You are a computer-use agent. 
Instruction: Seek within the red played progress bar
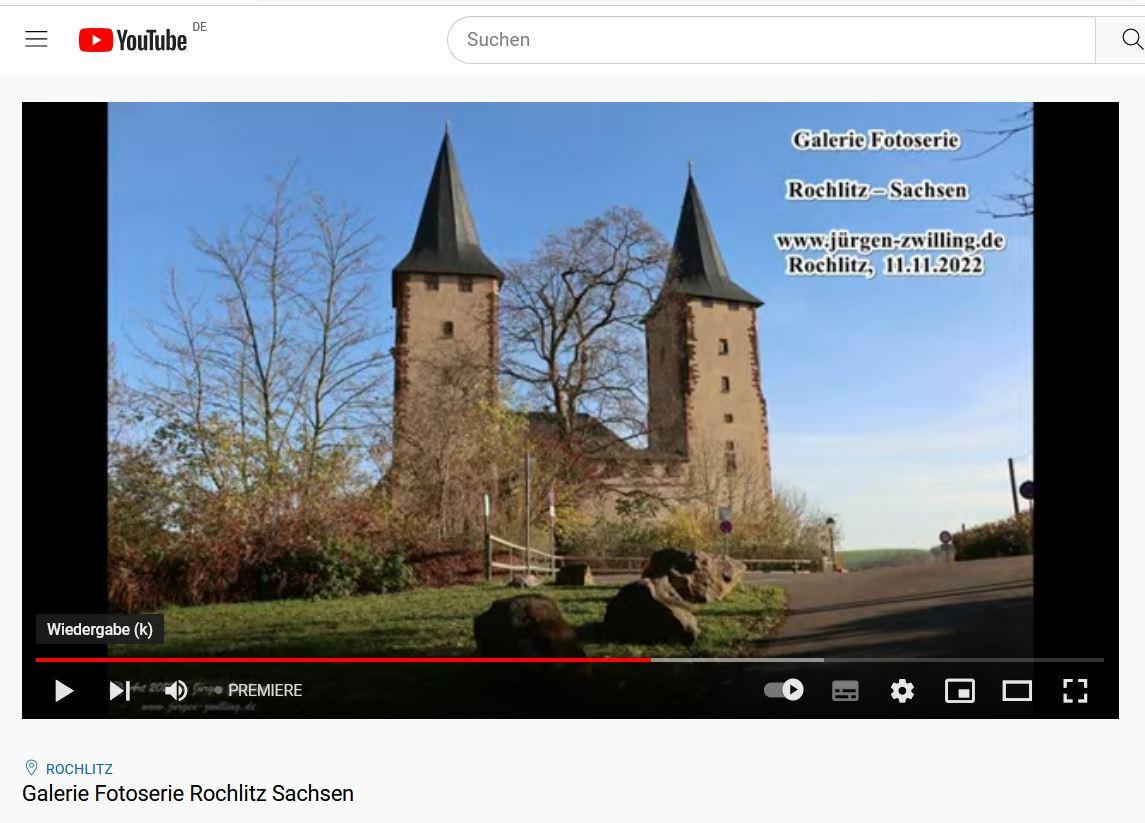coord(340,660)
